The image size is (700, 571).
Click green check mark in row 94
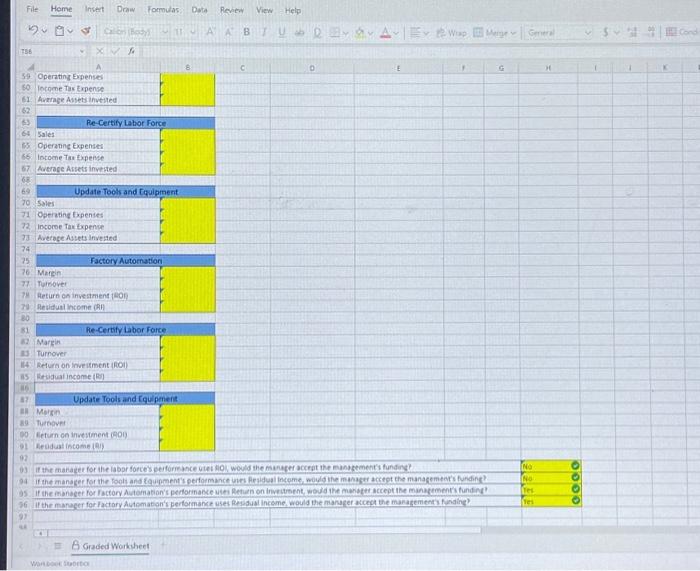575,477
